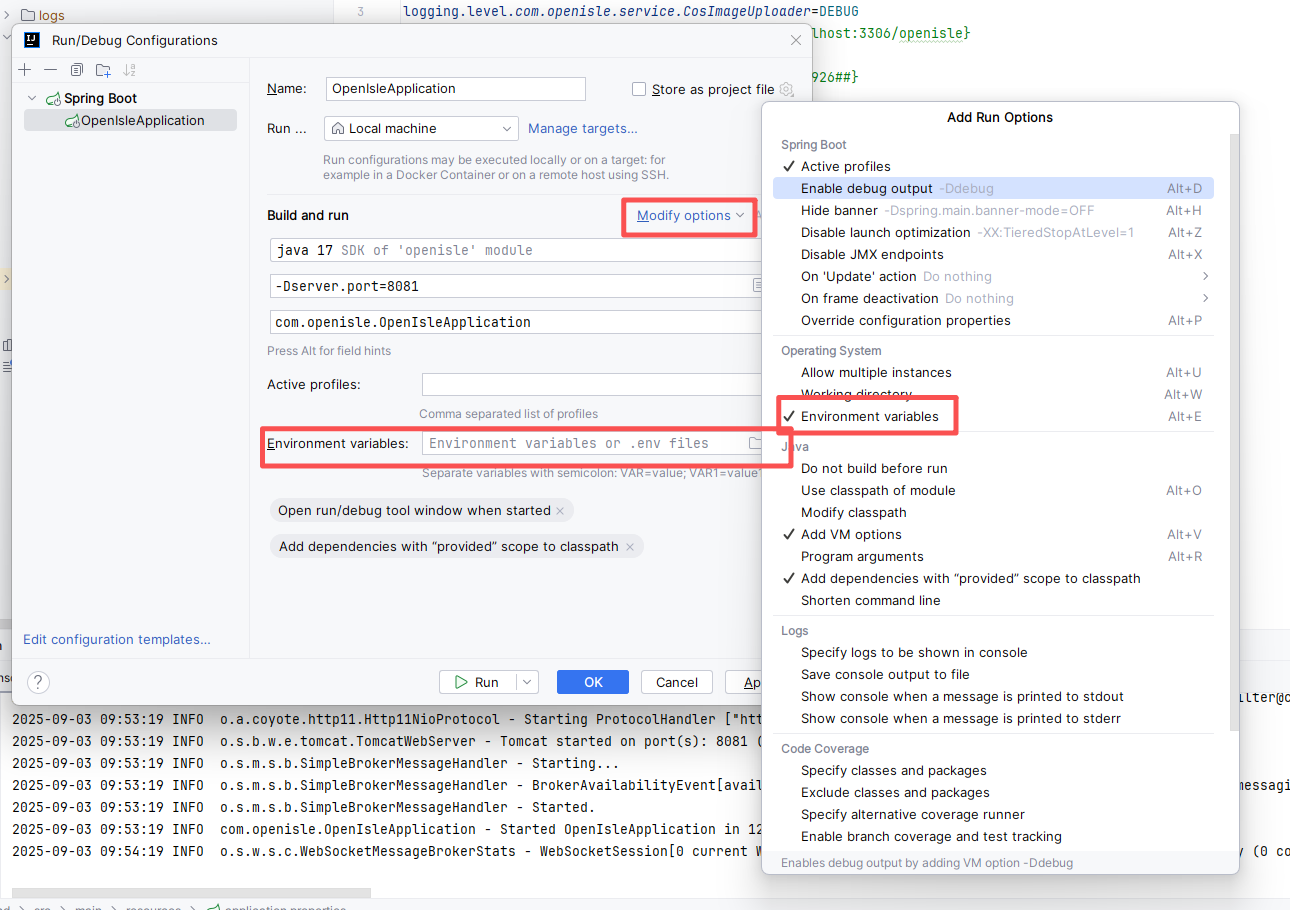
Task: Choose Shorten command line option
Action: (870, 600)
